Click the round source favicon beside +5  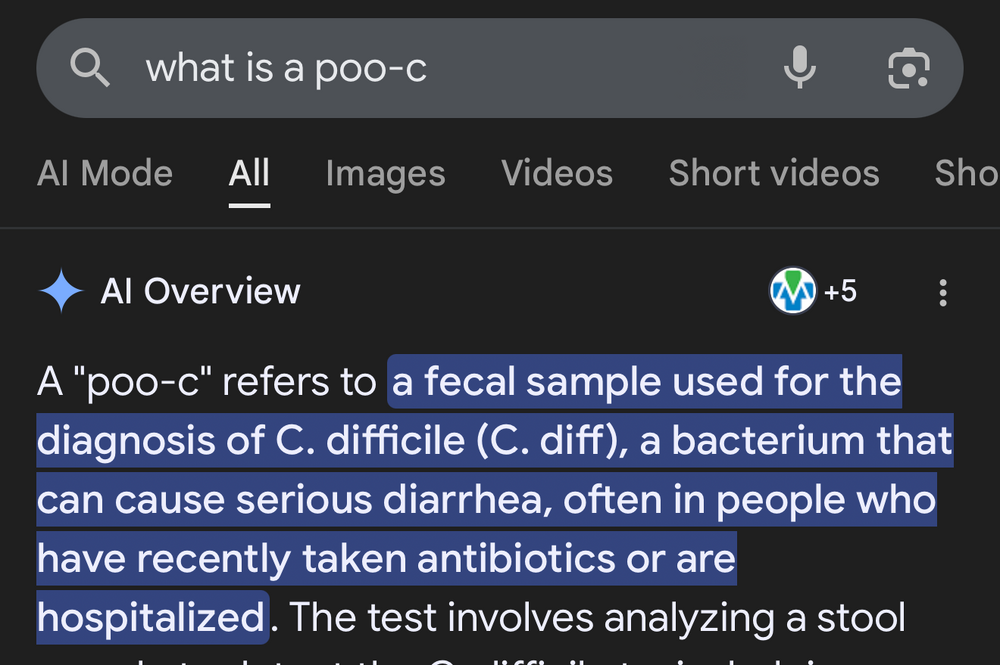(793, 291)
